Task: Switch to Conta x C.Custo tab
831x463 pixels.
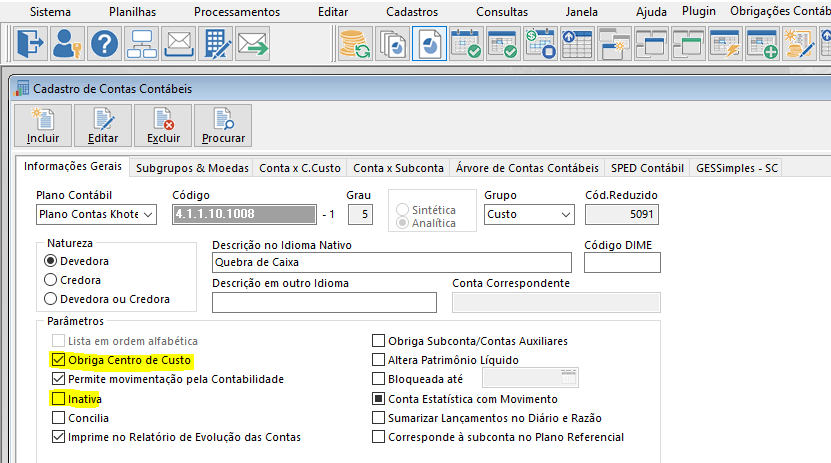Action: 300,168
